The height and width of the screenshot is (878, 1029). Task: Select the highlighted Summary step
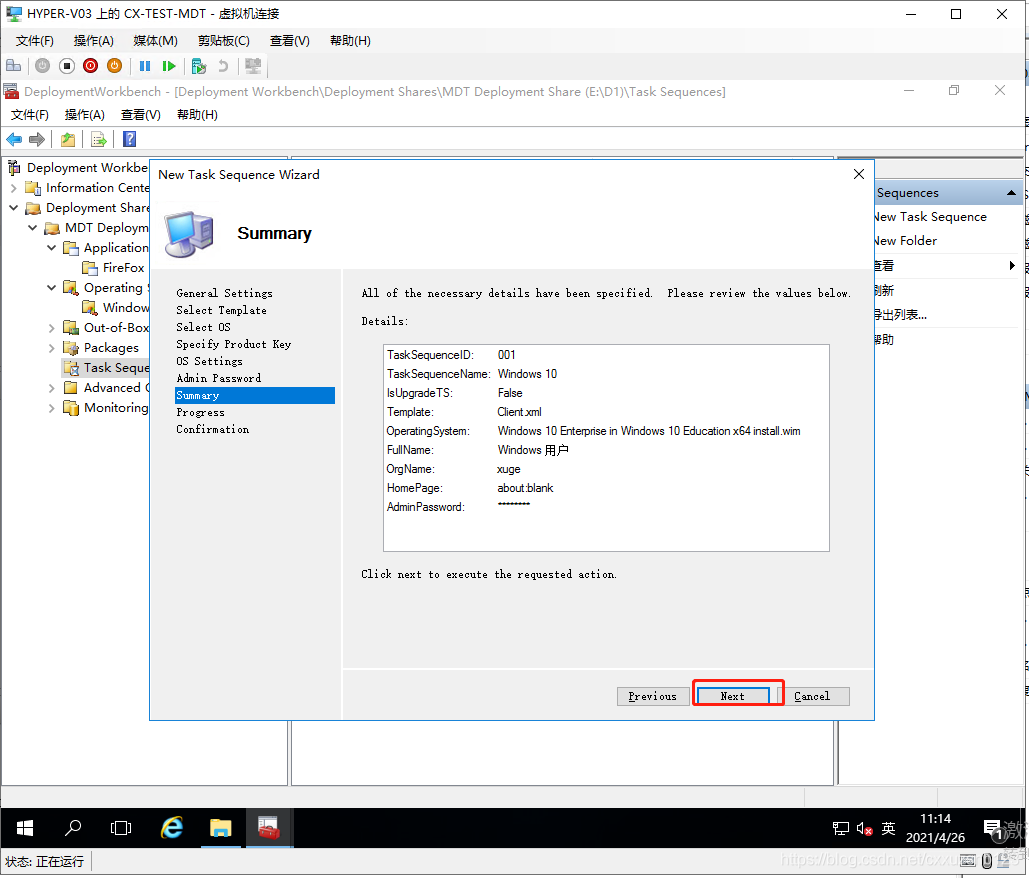point(255,396)
